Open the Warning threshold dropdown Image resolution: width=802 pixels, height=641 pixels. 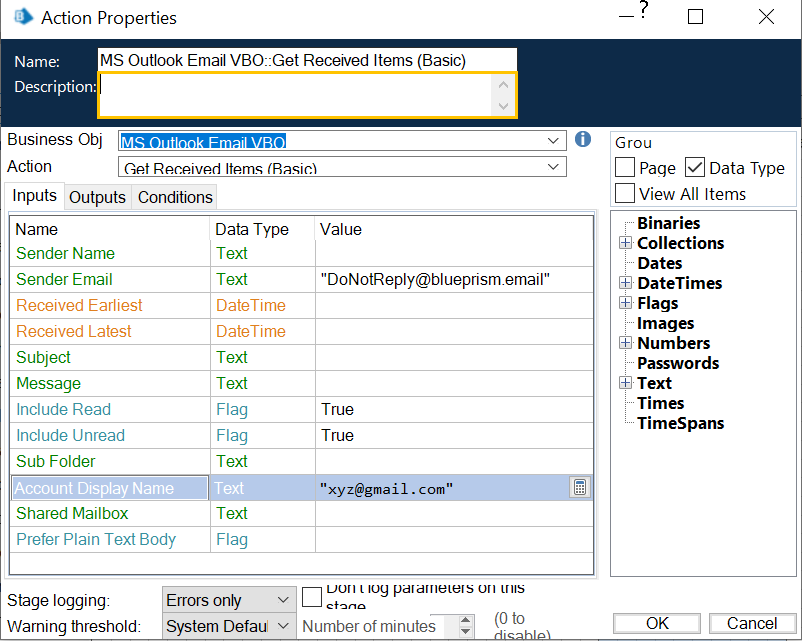[283, 626]
